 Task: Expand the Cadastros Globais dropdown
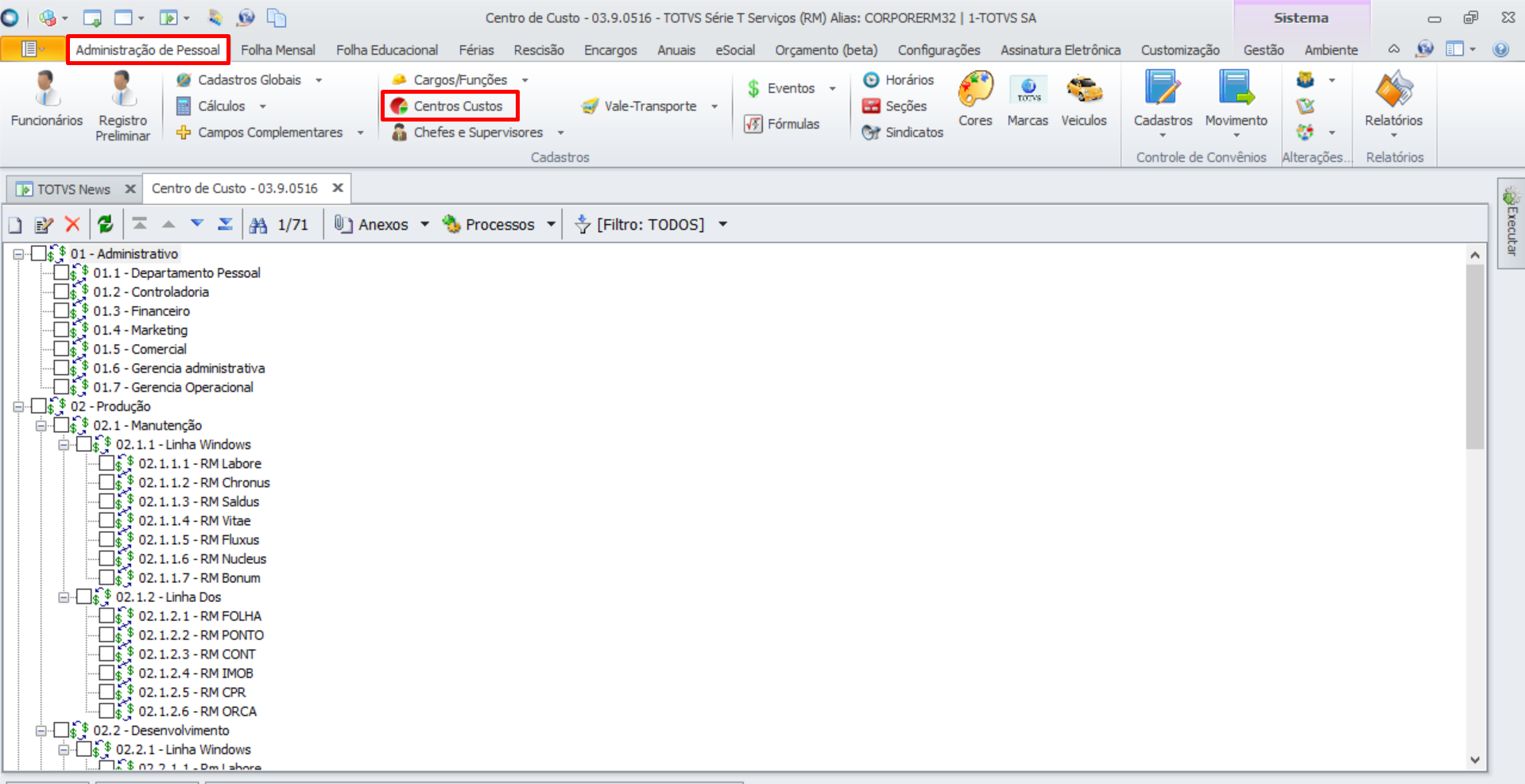click(319, 80)
